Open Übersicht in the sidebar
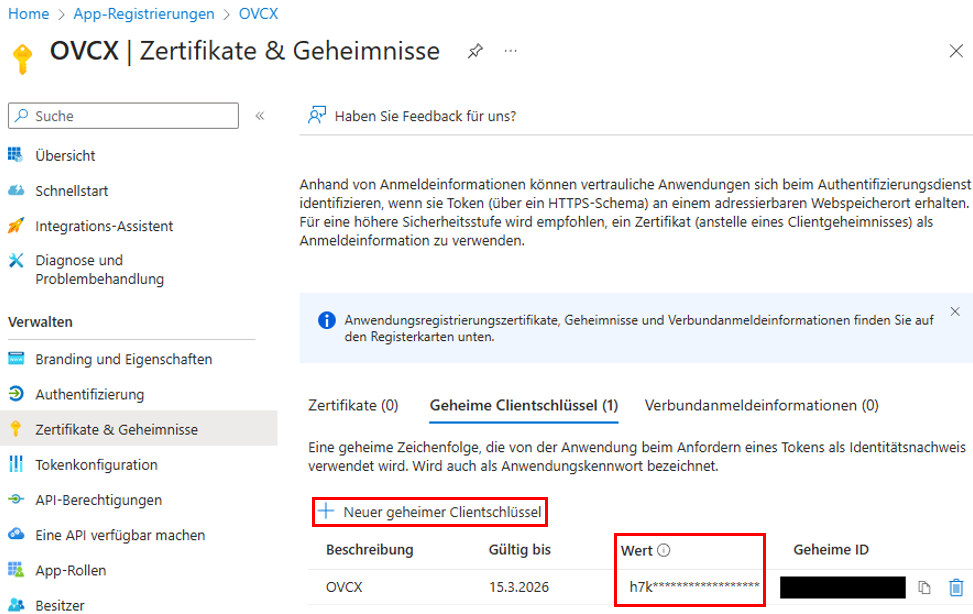The height and width of the screenshot is (614, 973). (65, 155)
